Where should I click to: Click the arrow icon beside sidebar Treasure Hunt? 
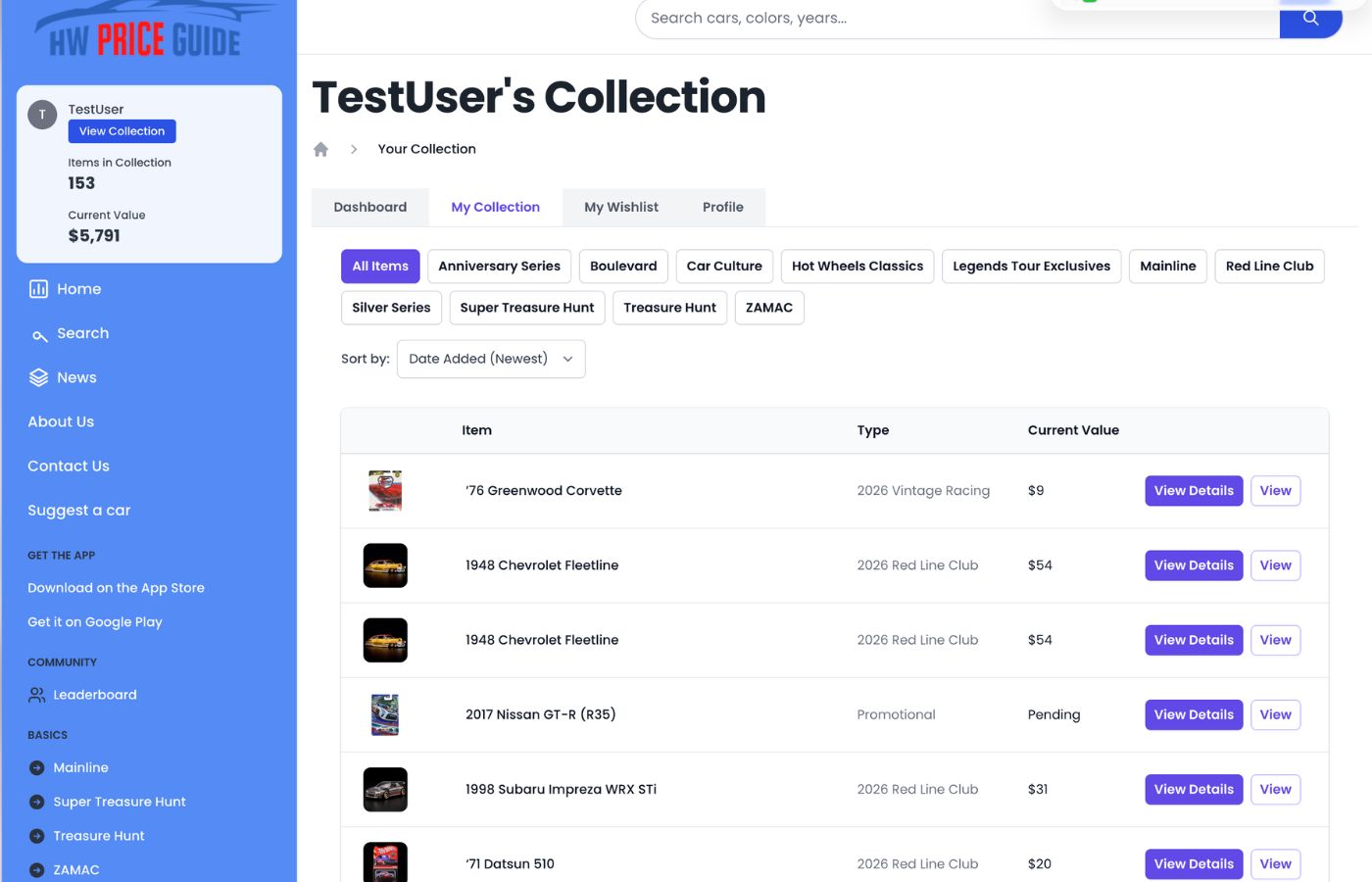(x=37, y=836)
